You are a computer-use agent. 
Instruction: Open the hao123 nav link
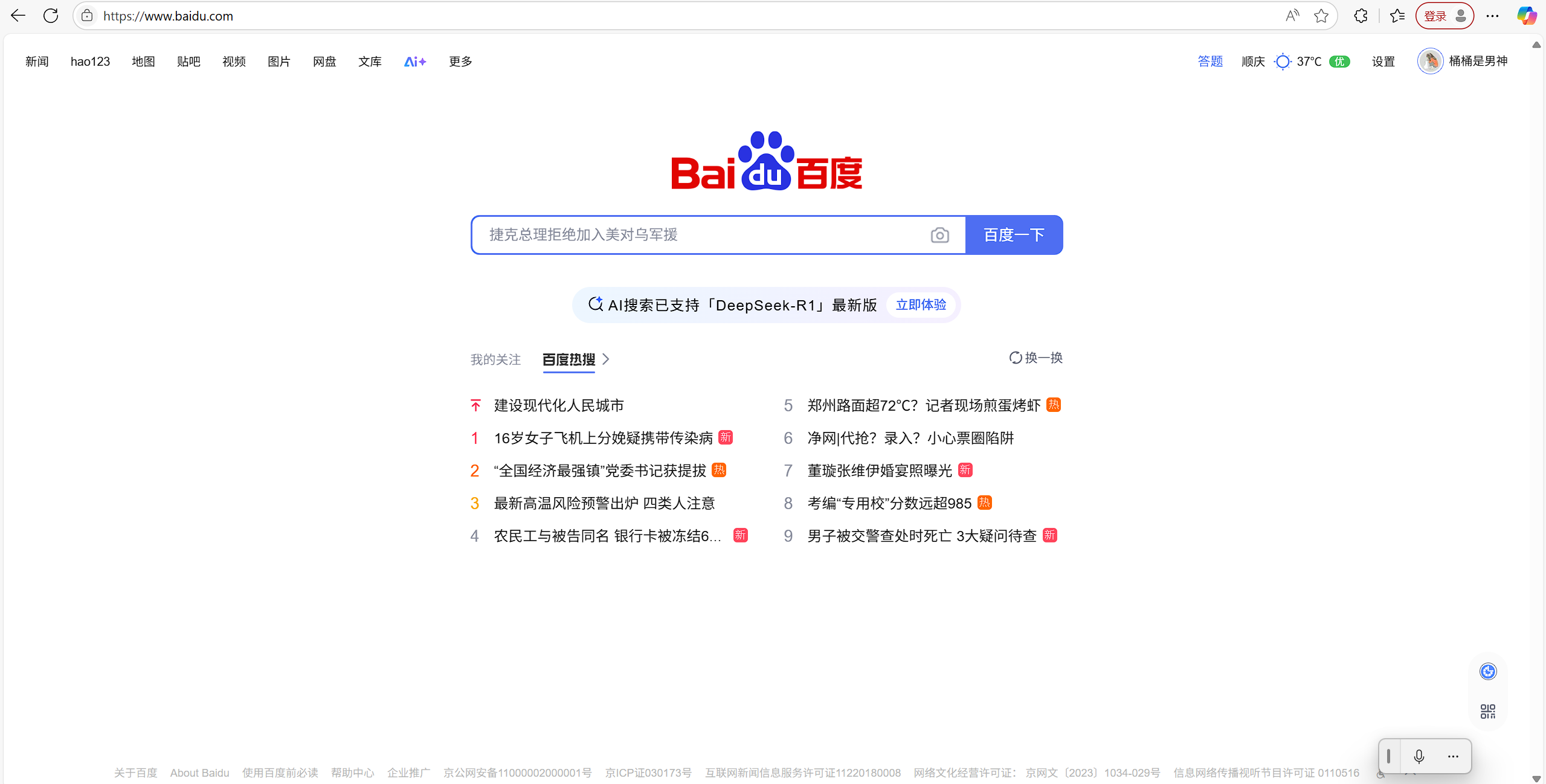click(90, 62)
